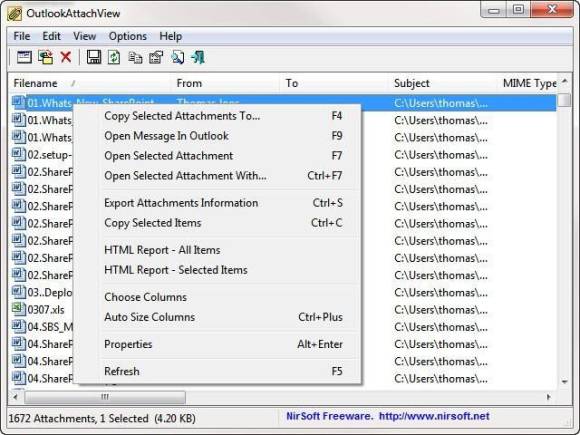Click the horizontal scrollbar thumb
Image resolution: width=580 pixels, height=435 pixels.
pyautogui.click(x=105, y=397)
